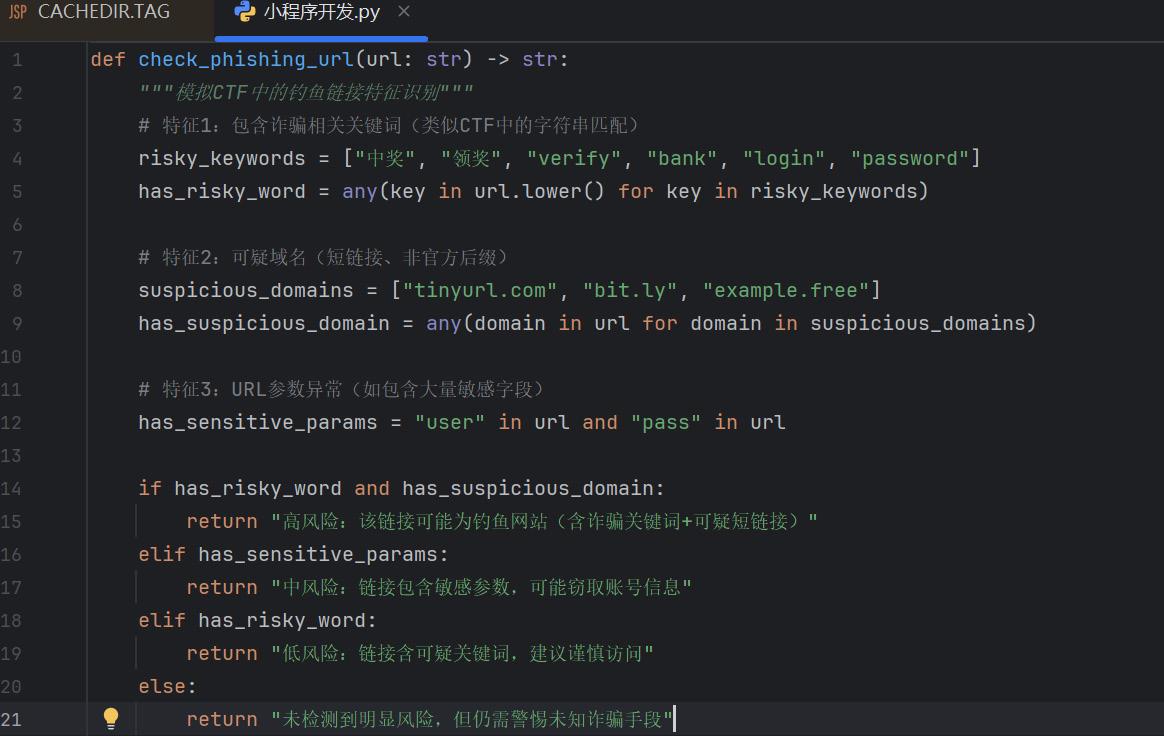Click the Python icon on 小程序开发.py tab
This screenshot has height=736, width=1164.
[x=244, y=12]
